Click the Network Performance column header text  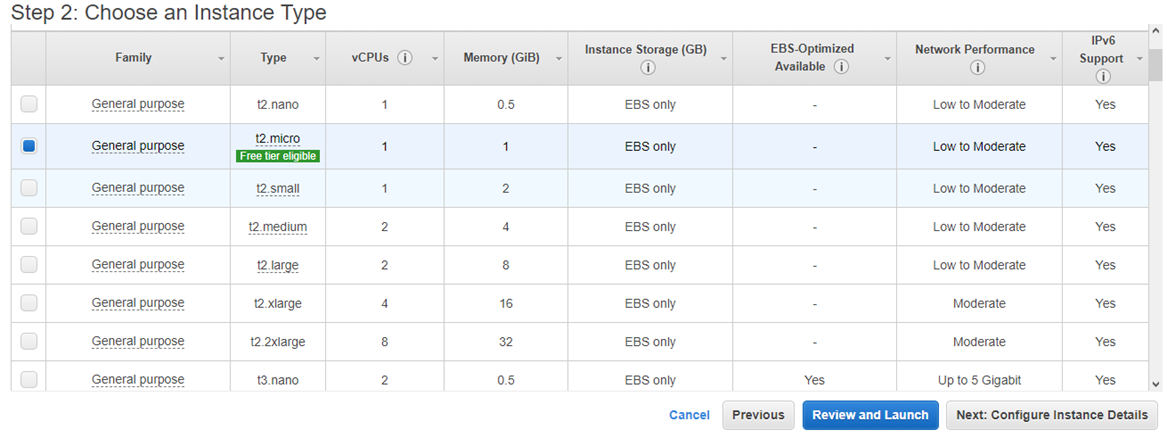click(974, 49)
